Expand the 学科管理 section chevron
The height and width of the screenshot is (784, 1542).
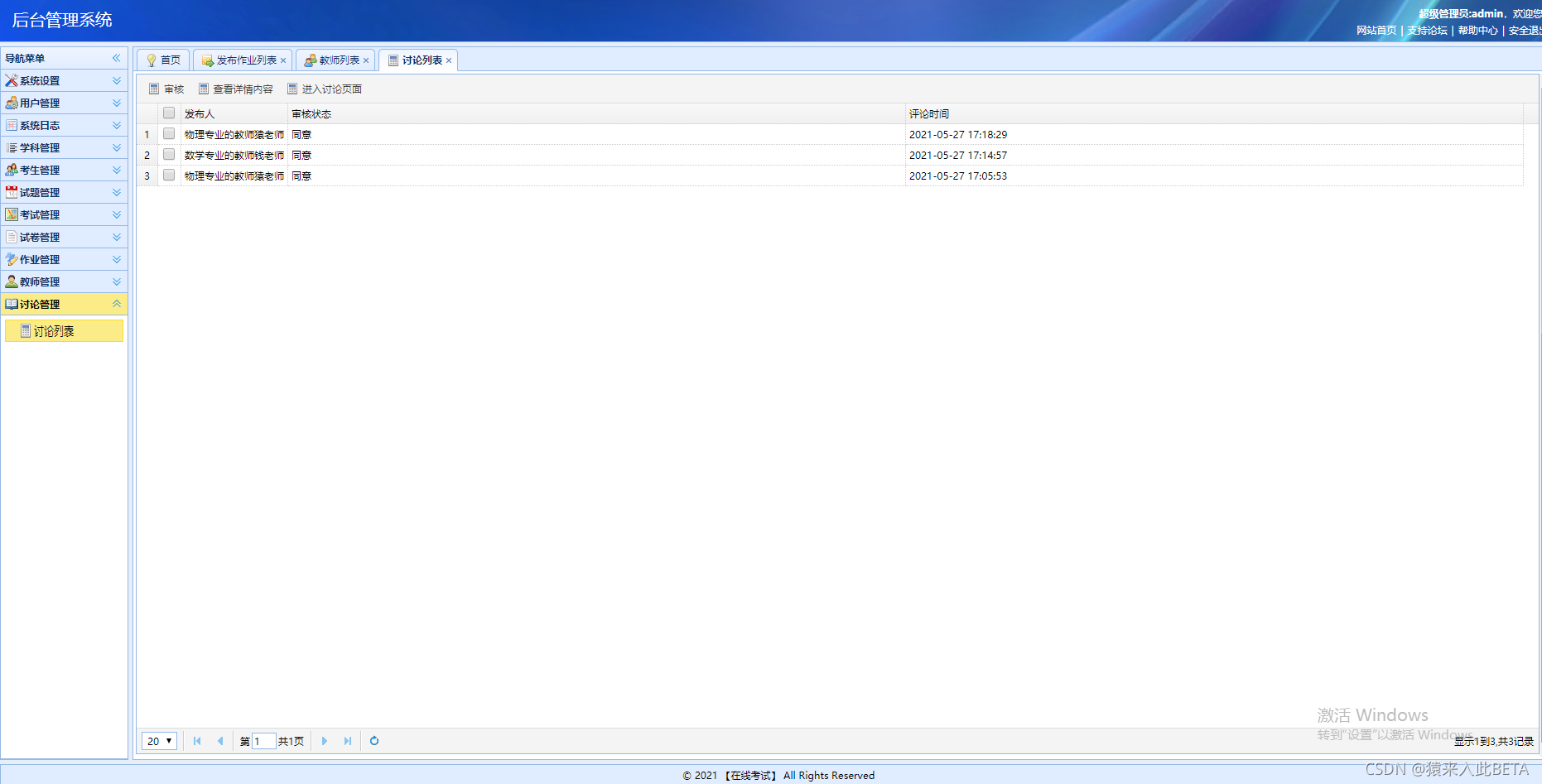[x=117, y=148]
